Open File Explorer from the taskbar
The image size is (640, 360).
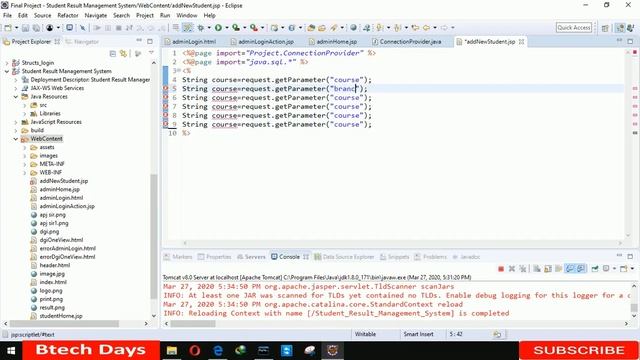171,350
